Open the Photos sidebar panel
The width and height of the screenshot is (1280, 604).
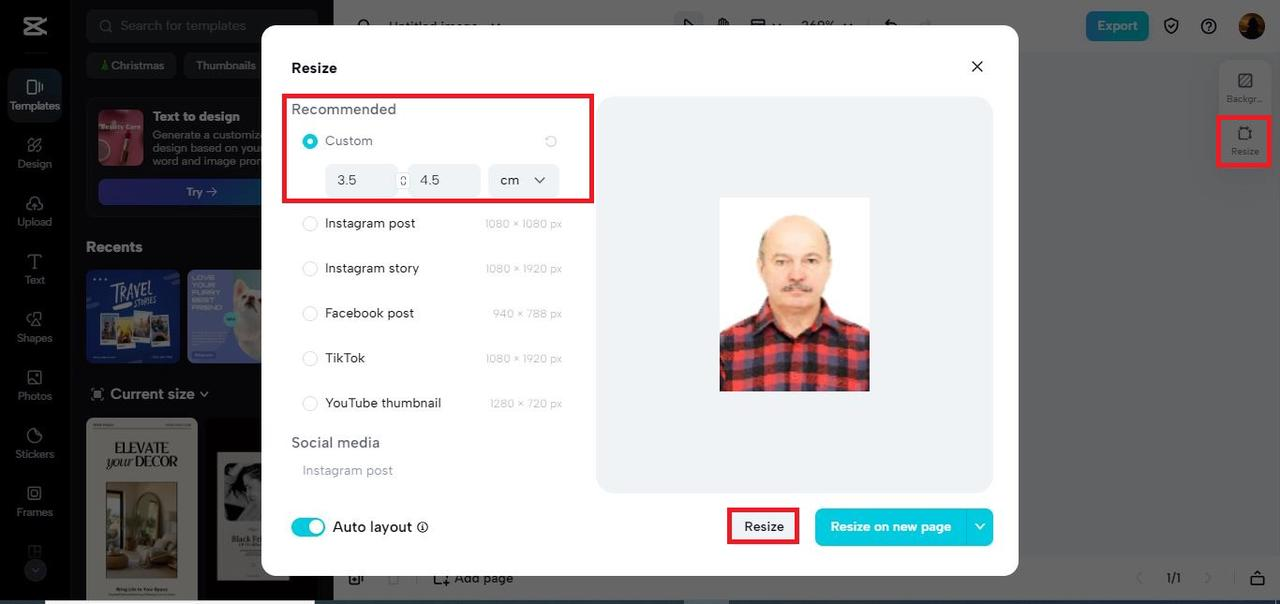[35, 385]
